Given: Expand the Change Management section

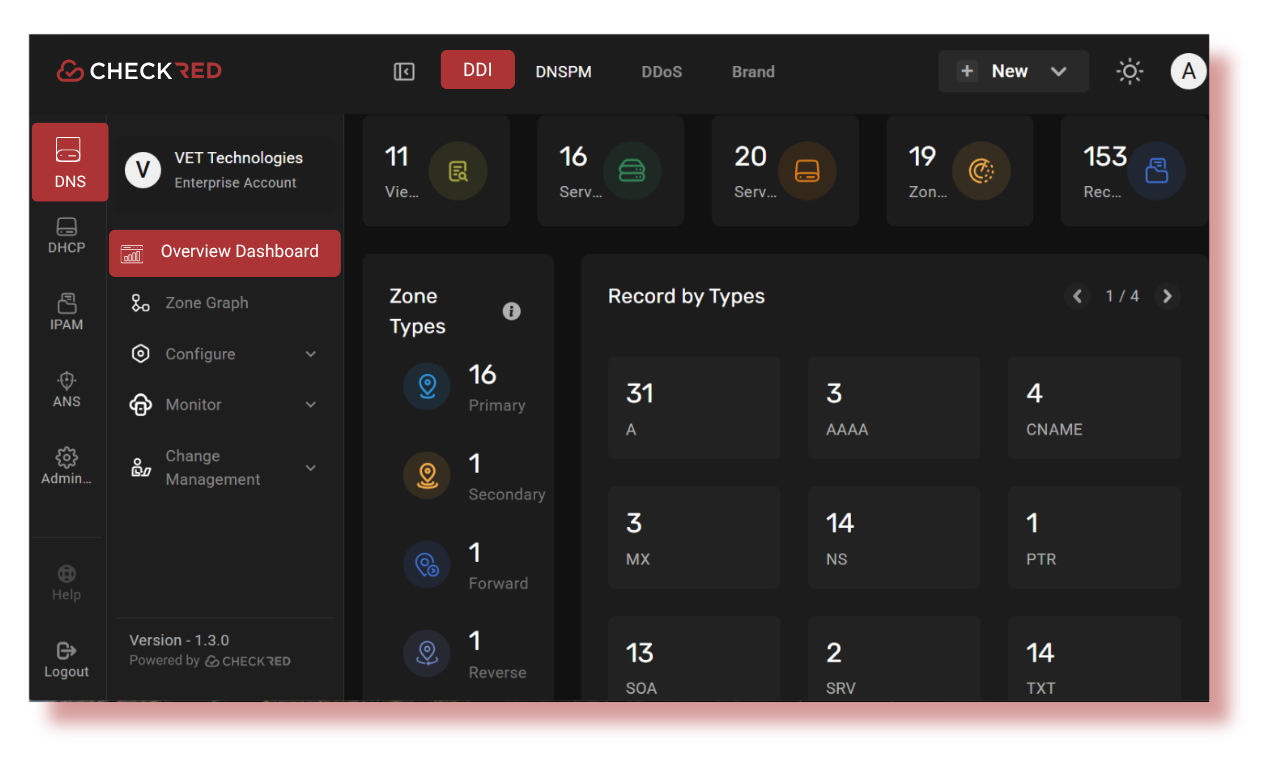Looking at the screenshot, I should click(213, 467).
